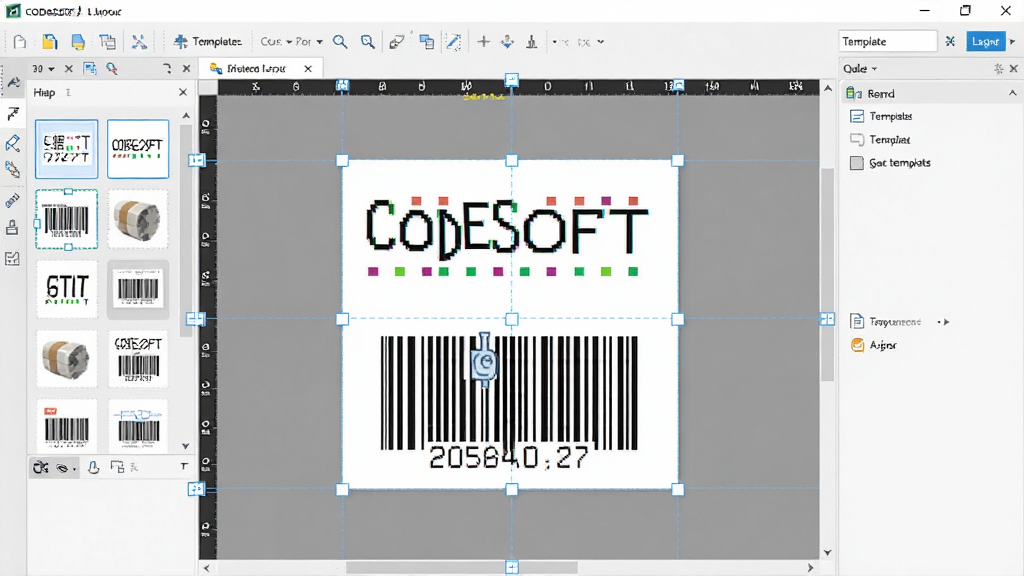Open the overflow dropdown at toolbar end
The image size is (1024, 576).
(x=601, y=42)
